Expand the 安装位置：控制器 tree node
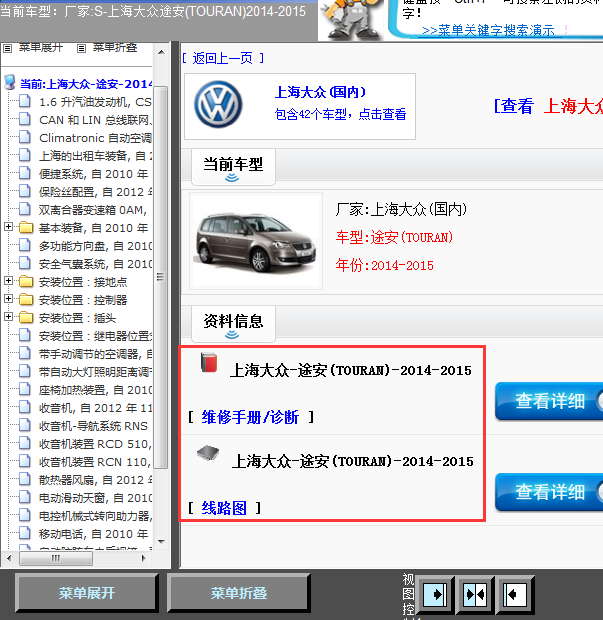 point(8,299)
